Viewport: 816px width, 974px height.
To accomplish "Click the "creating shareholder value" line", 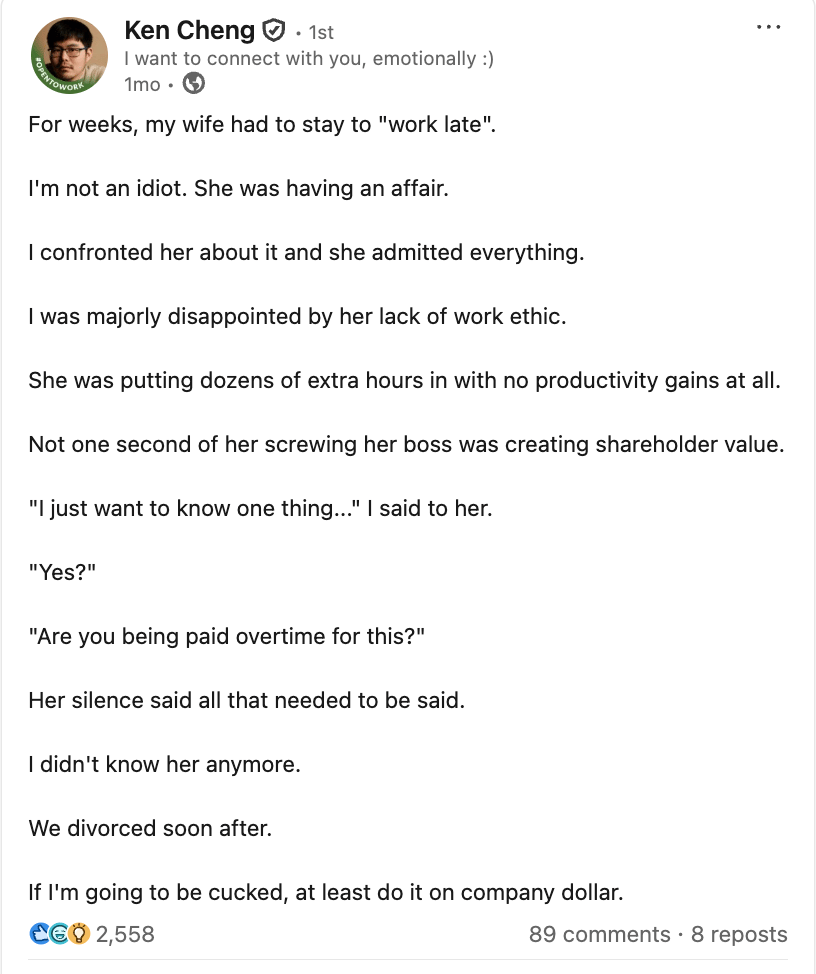I will pos(406,445).
